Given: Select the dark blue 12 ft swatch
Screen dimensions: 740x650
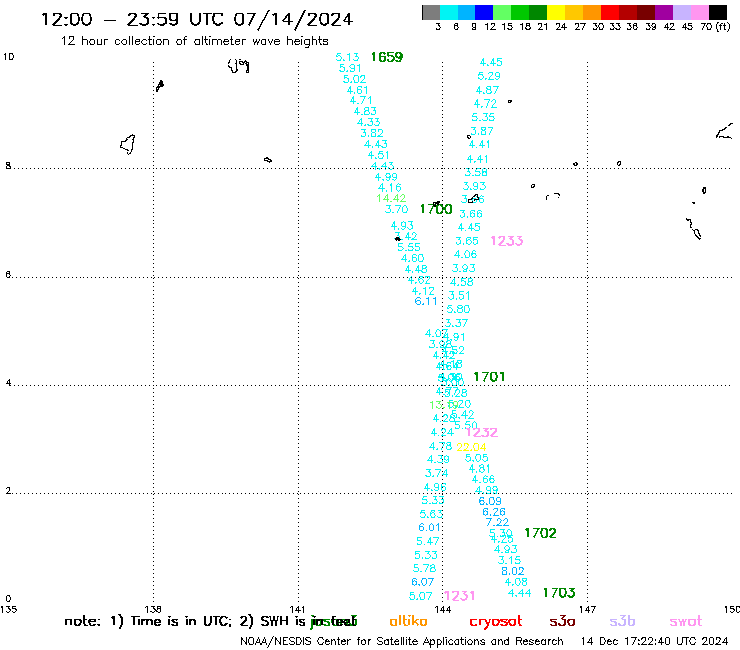Looking at the screenshot, I should coord(484,12).
